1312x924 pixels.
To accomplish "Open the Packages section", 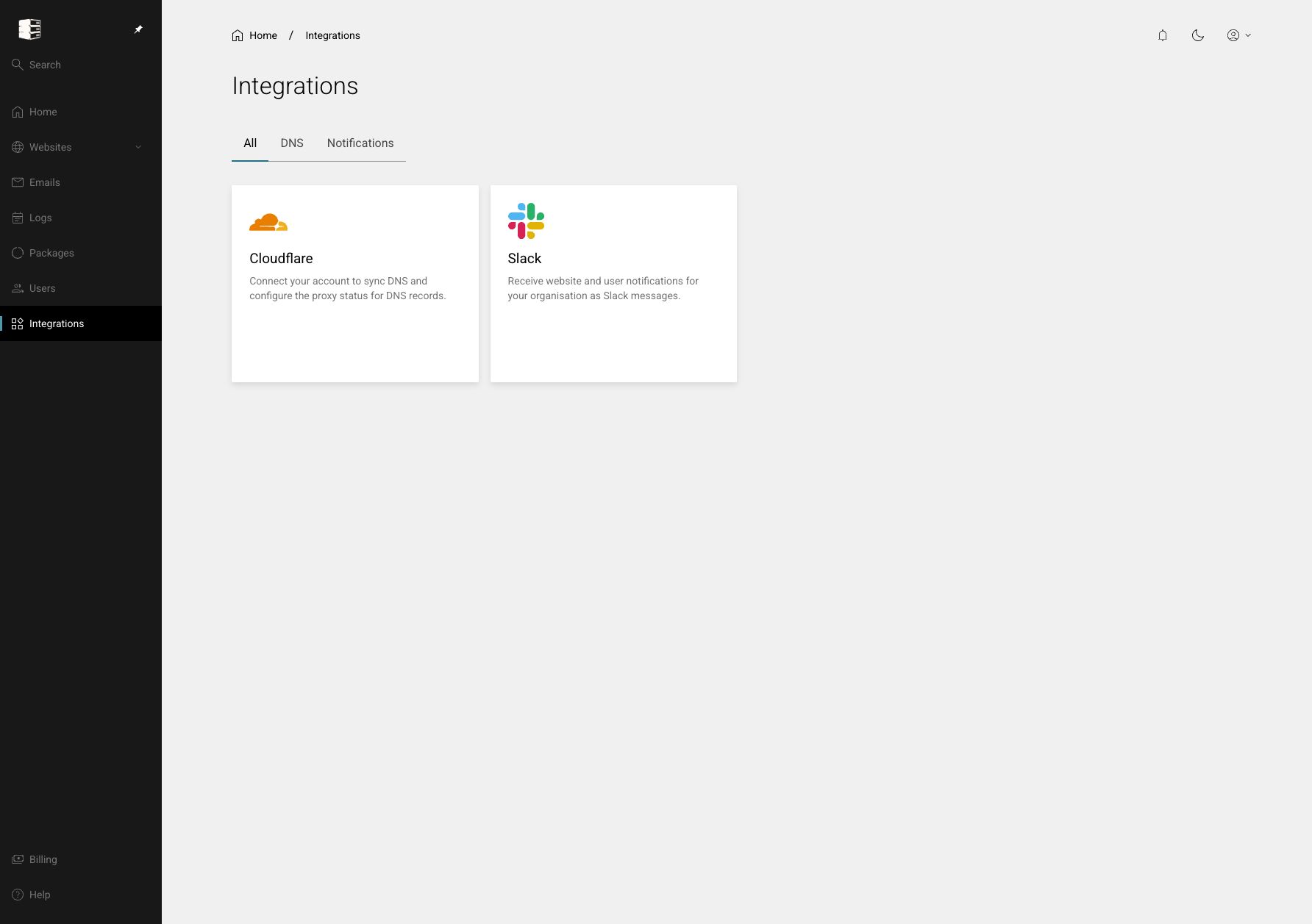I will pyautogui.click(x=81, y=253).
